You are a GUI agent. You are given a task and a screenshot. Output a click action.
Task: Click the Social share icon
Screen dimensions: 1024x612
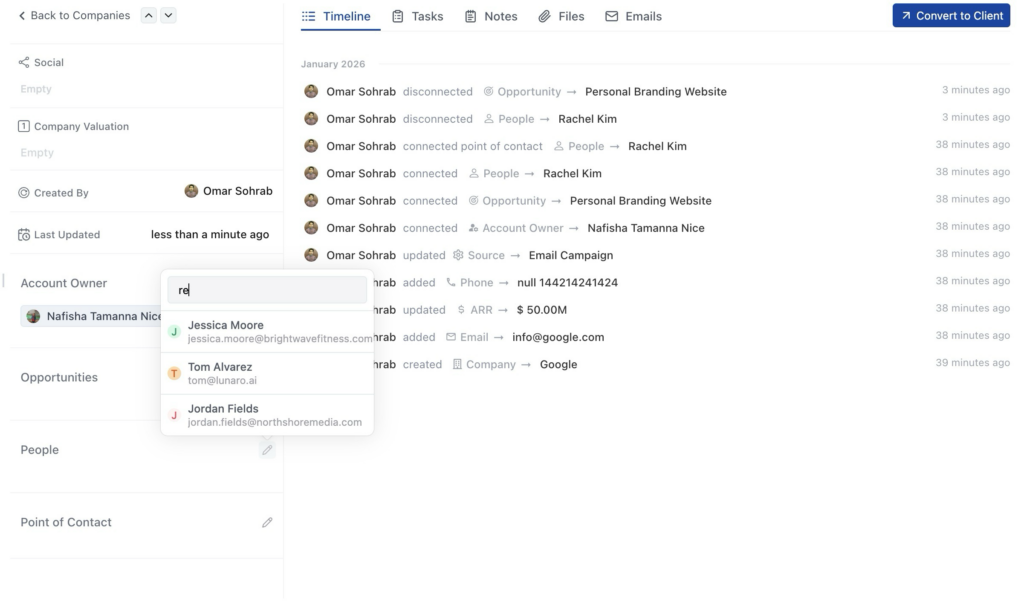pyautogui.click(x=24, y=62)
